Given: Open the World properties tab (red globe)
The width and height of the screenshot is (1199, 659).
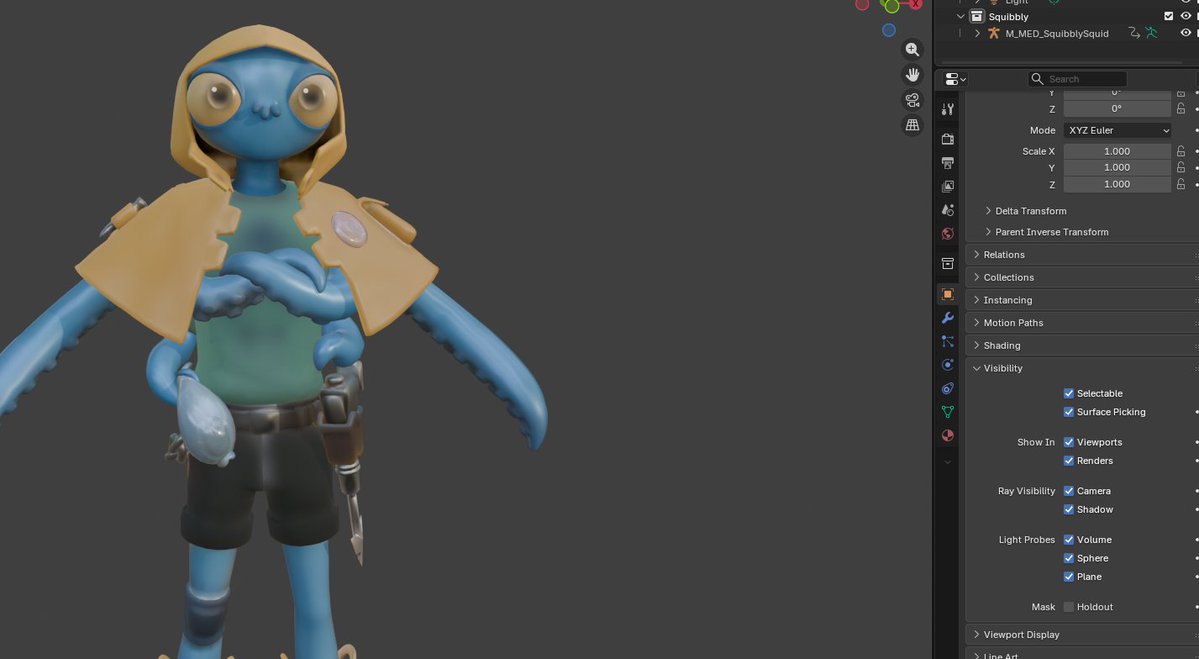Looking at the screenshot, I should point(947,234).
